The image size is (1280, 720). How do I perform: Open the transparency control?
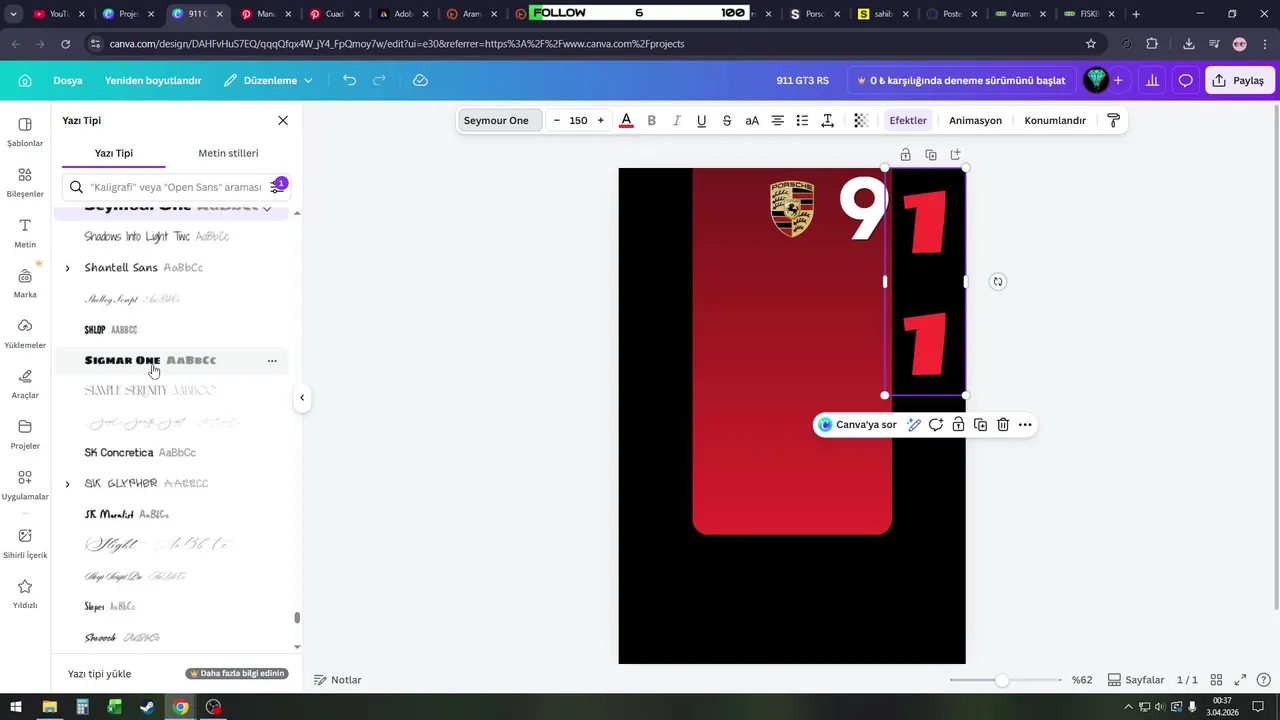[x=860, y=120]
